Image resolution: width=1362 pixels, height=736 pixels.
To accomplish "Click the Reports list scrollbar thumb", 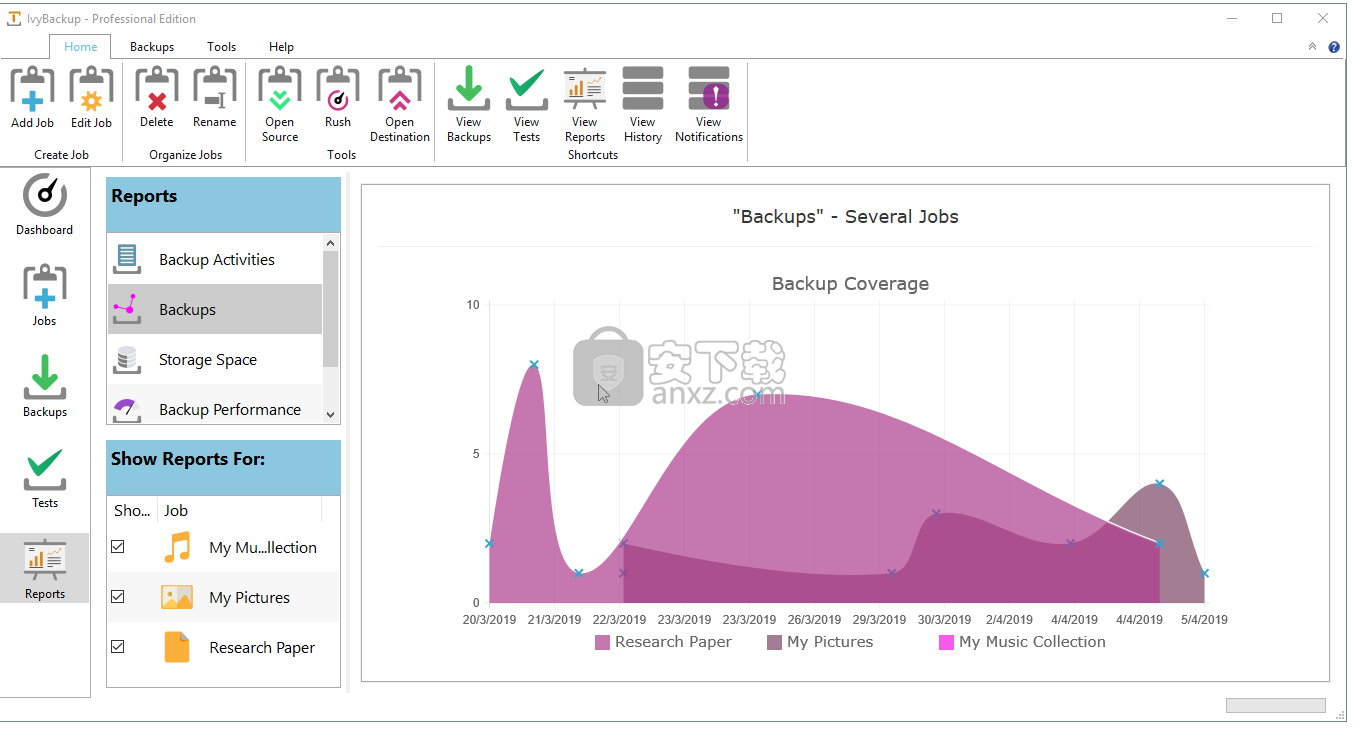I will coord(331,308).
